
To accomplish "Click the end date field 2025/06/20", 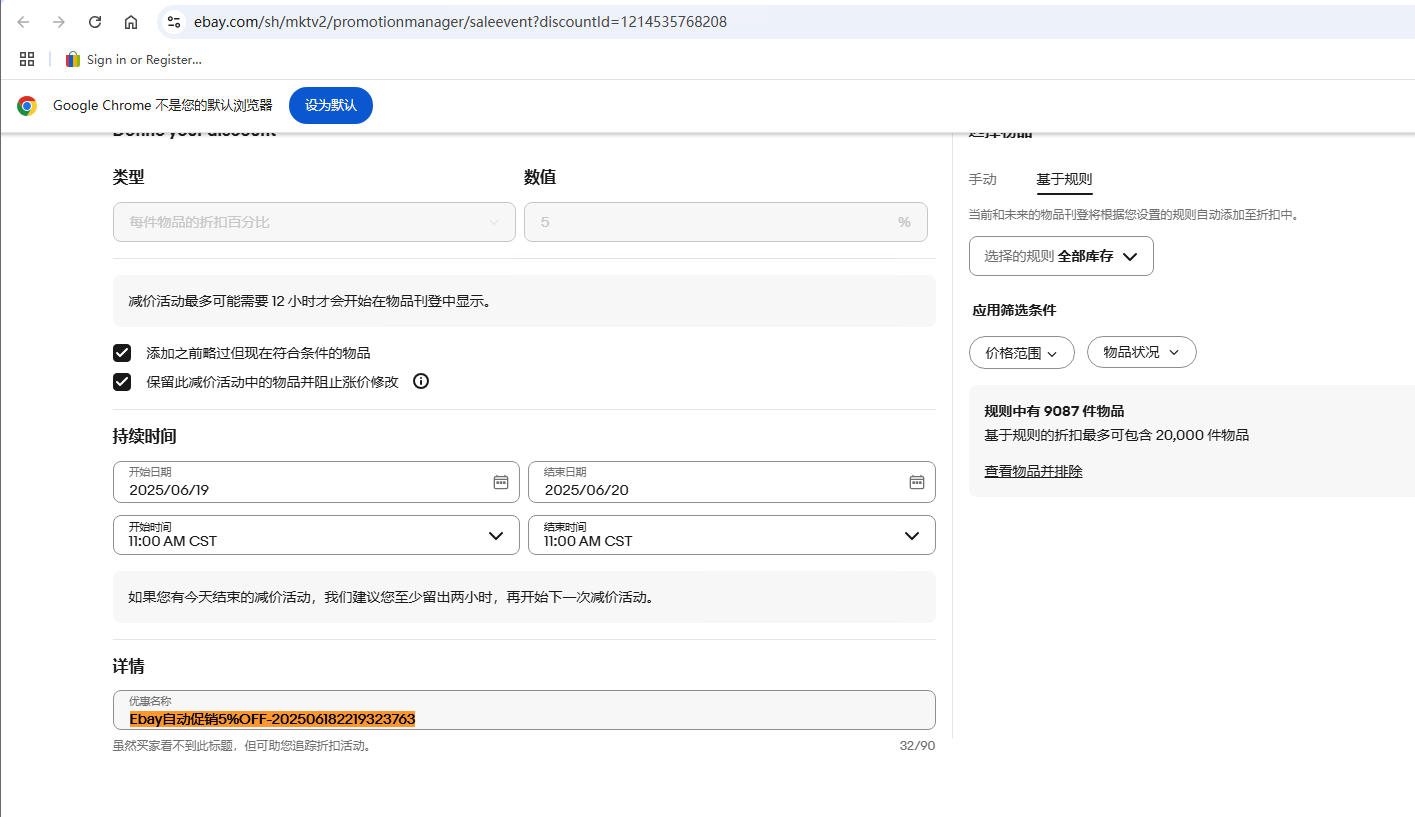I will [x=732, y=482].
